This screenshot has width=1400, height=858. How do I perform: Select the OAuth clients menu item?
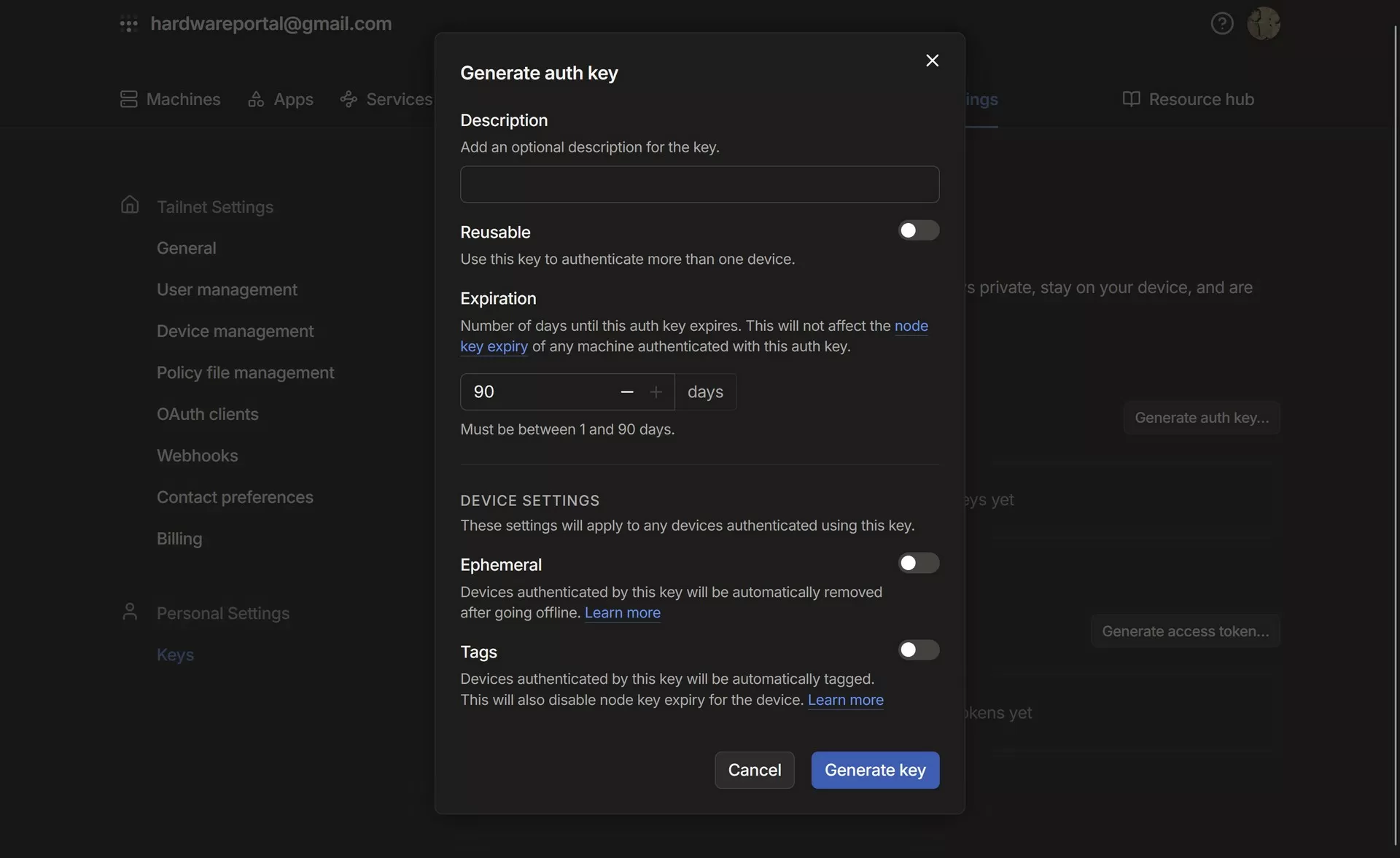point(207,414)
